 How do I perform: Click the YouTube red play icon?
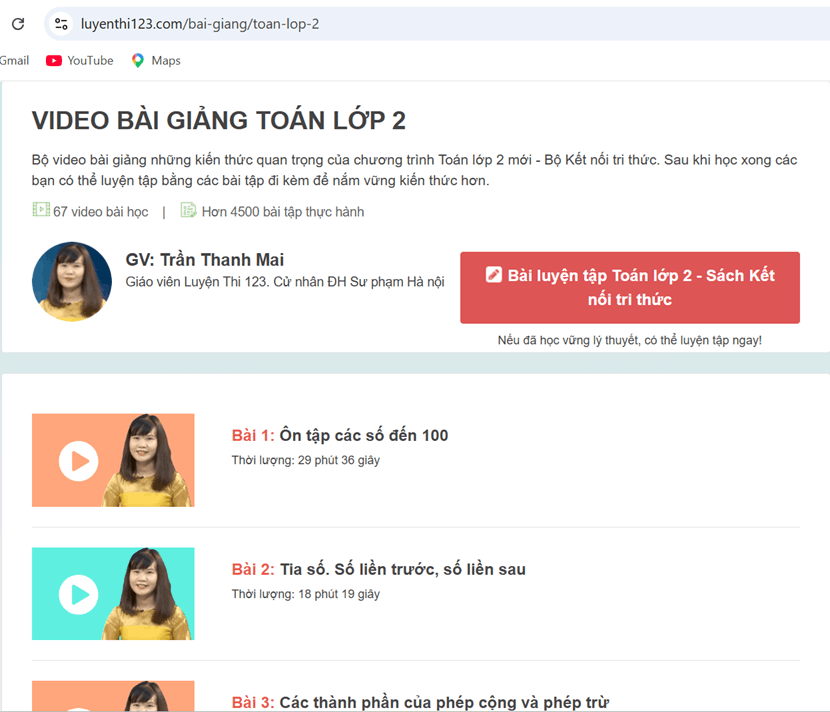point(53,61)
